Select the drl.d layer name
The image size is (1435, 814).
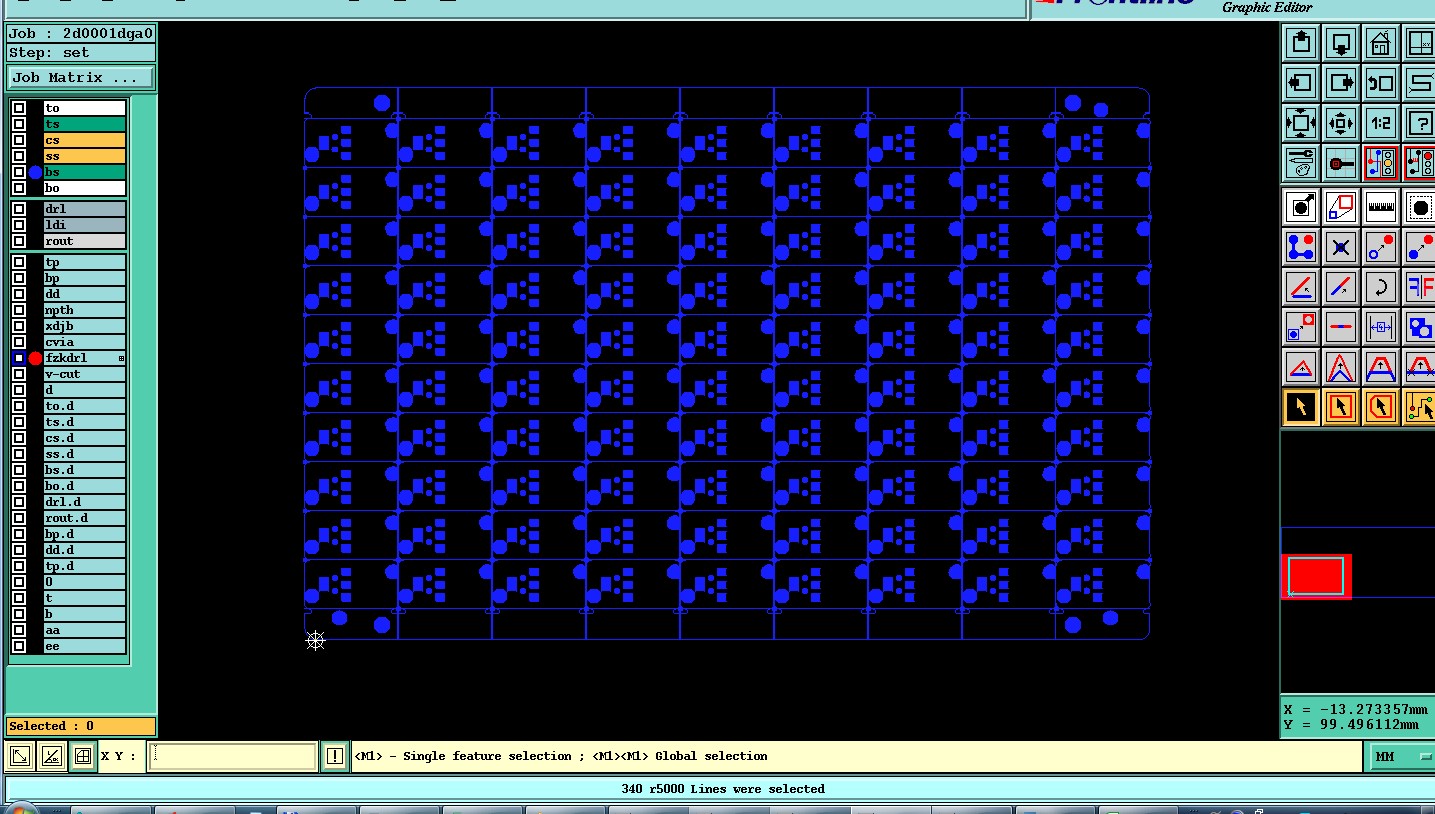pyautogui.click(x=85, y=502)
